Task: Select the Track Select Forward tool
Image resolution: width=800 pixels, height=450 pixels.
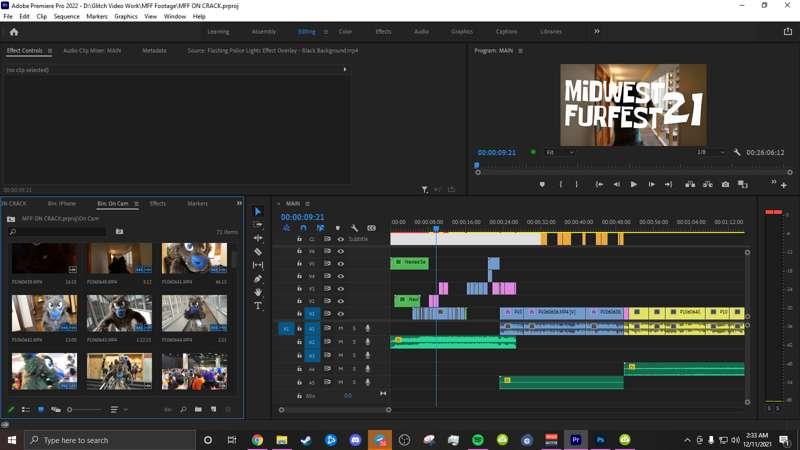Action: (258, 225)
